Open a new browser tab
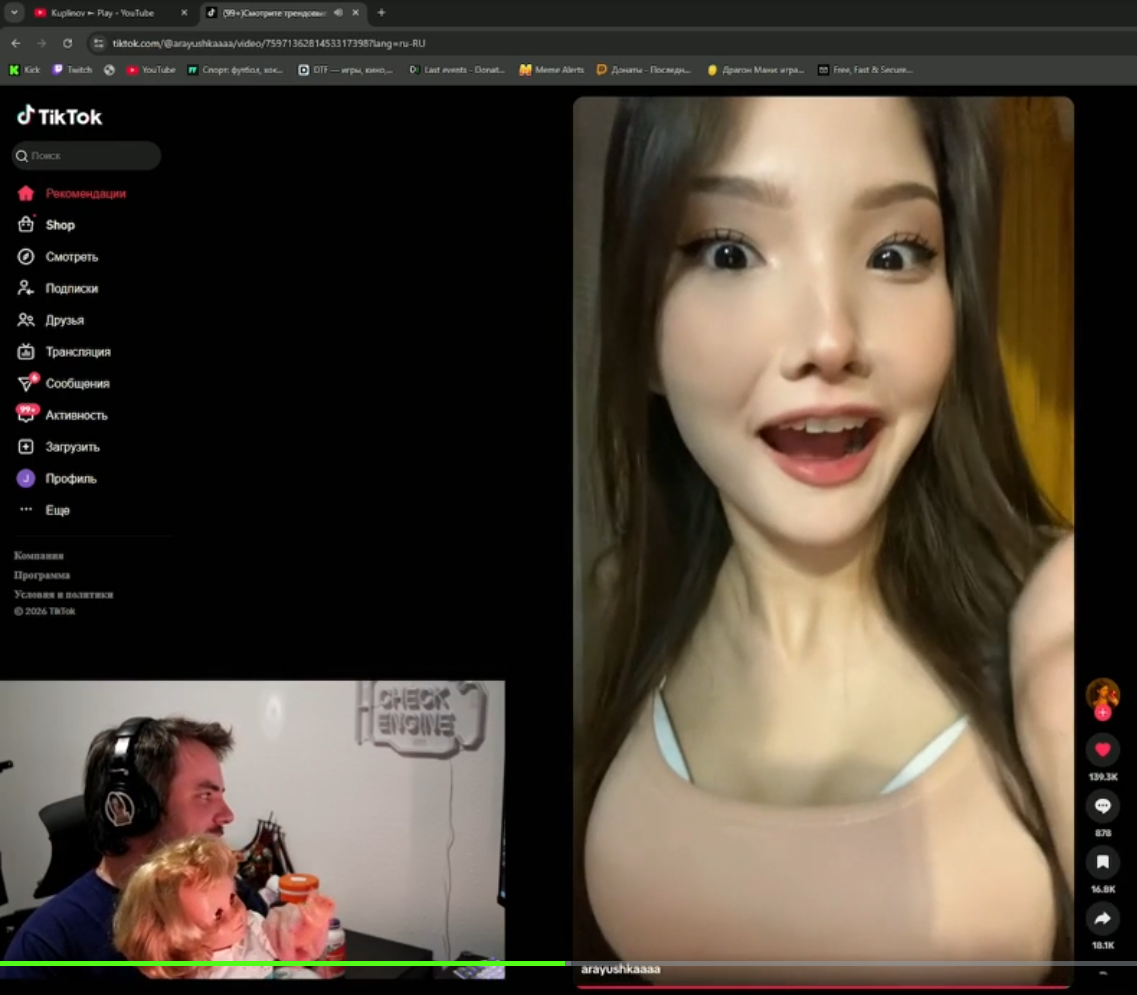The height and width of the screenshot is (995, 1137). coord(381,12)
